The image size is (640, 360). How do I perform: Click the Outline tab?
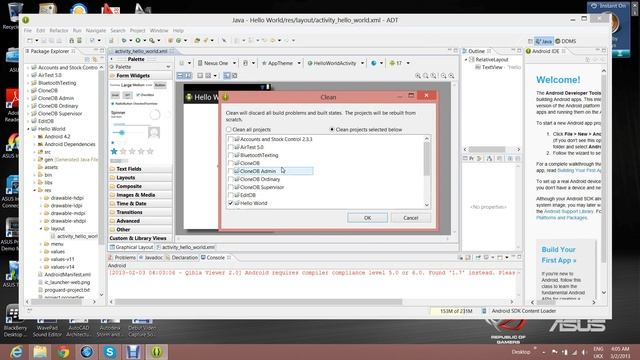click(476, 51)
